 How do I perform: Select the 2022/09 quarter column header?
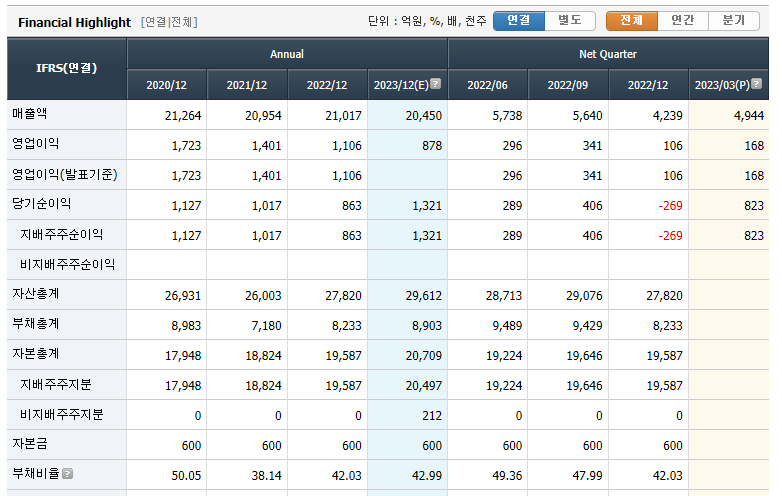568,85
